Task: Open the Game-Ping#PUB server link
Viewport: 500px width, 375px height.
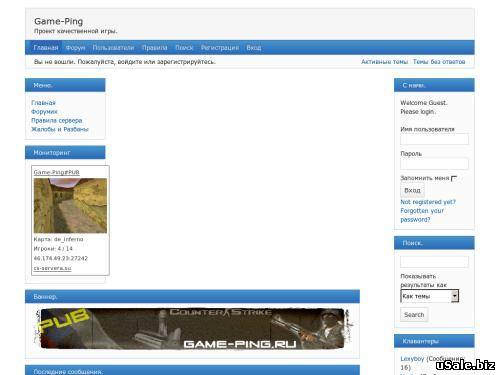Action: tap(57, 172)
